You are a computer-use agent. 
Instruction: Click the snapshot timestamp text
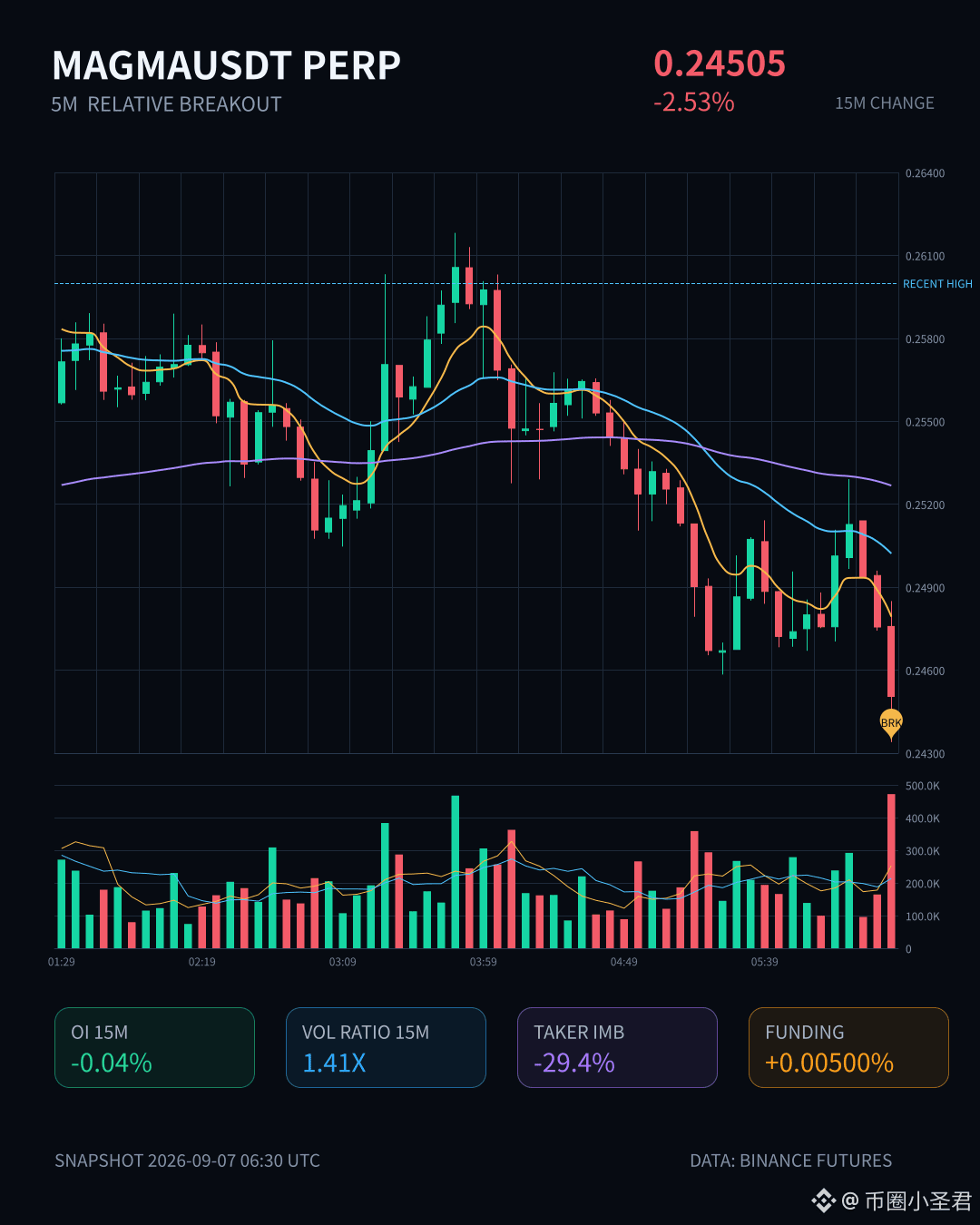pos(187,1161)
